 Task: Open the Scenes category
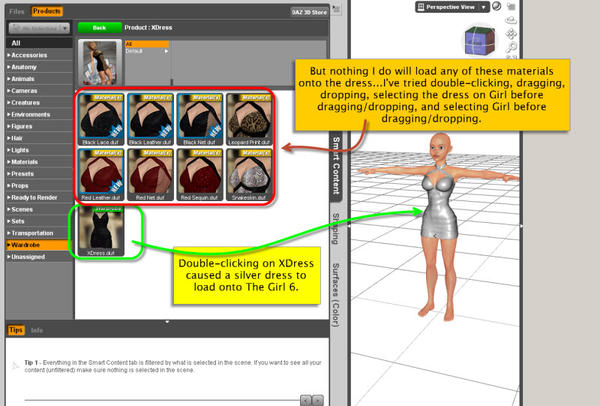coord(39,209)
